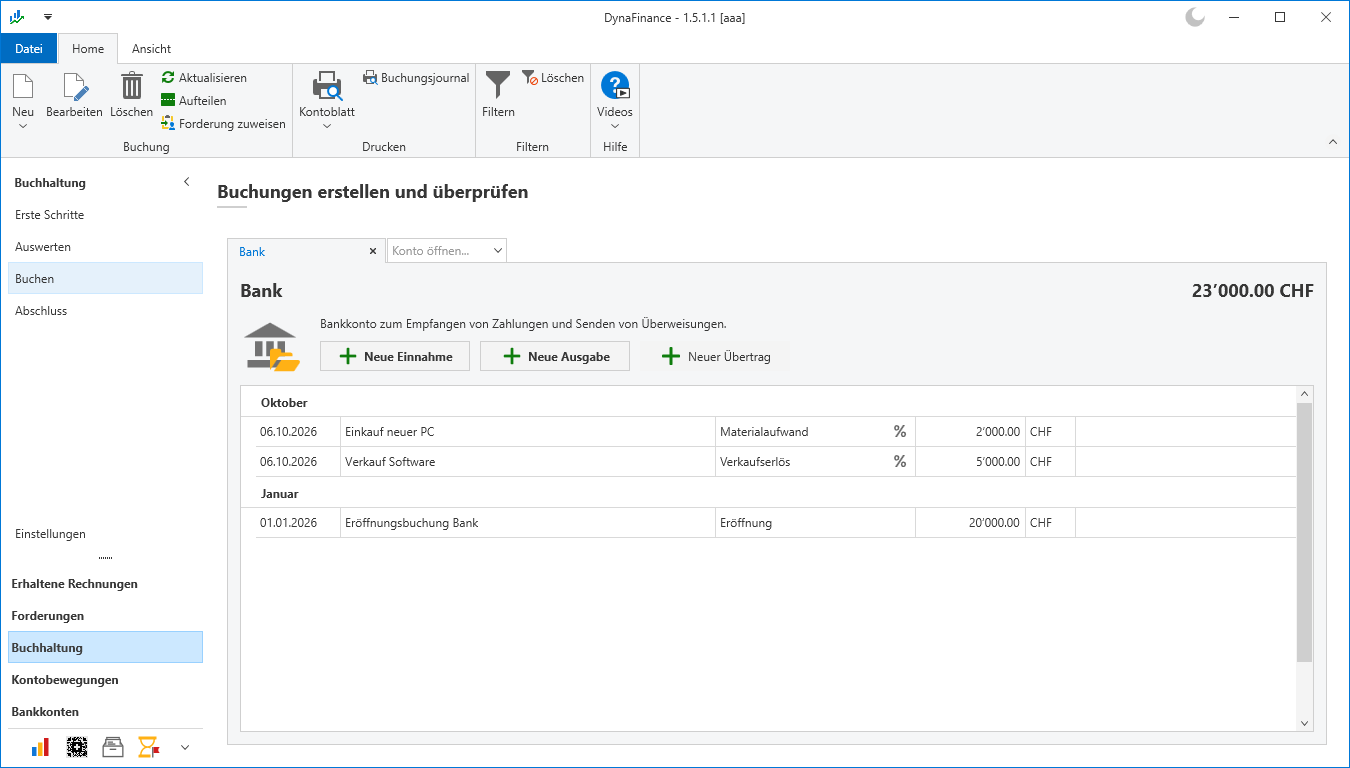Clear filter with Löschen filter icon

point(530,77)
